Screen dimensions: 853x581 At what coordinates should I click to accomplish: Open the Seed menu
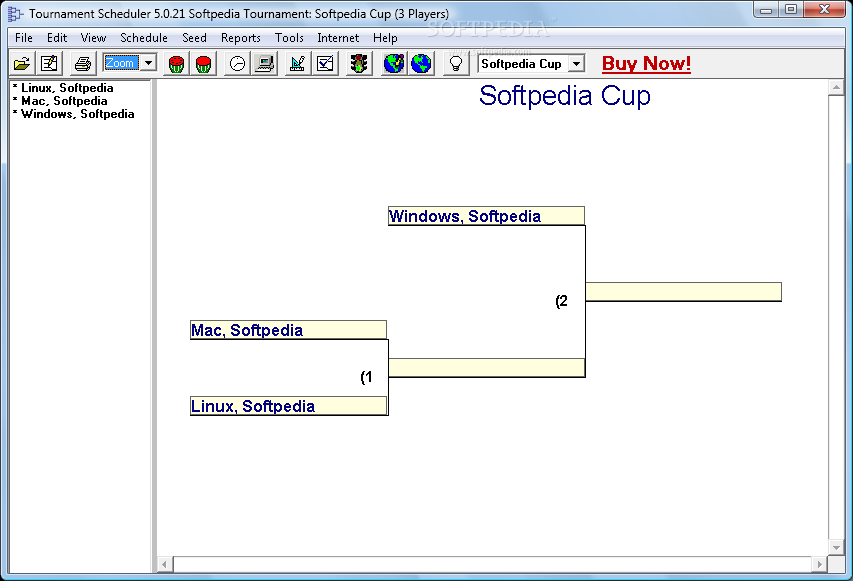pyautogui.click(x=194, y=38)
